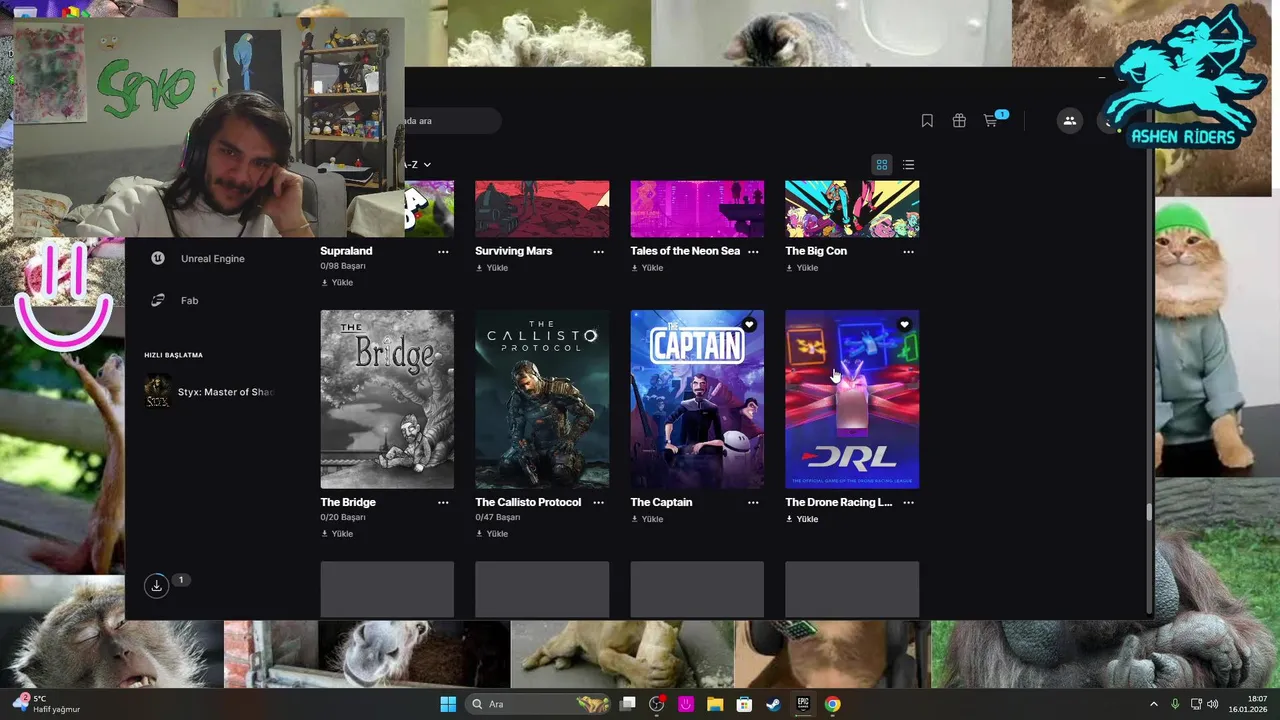Install The Bridge via Yükle
This screenshot has height=720, width=1280.
(x=337, y=534)
